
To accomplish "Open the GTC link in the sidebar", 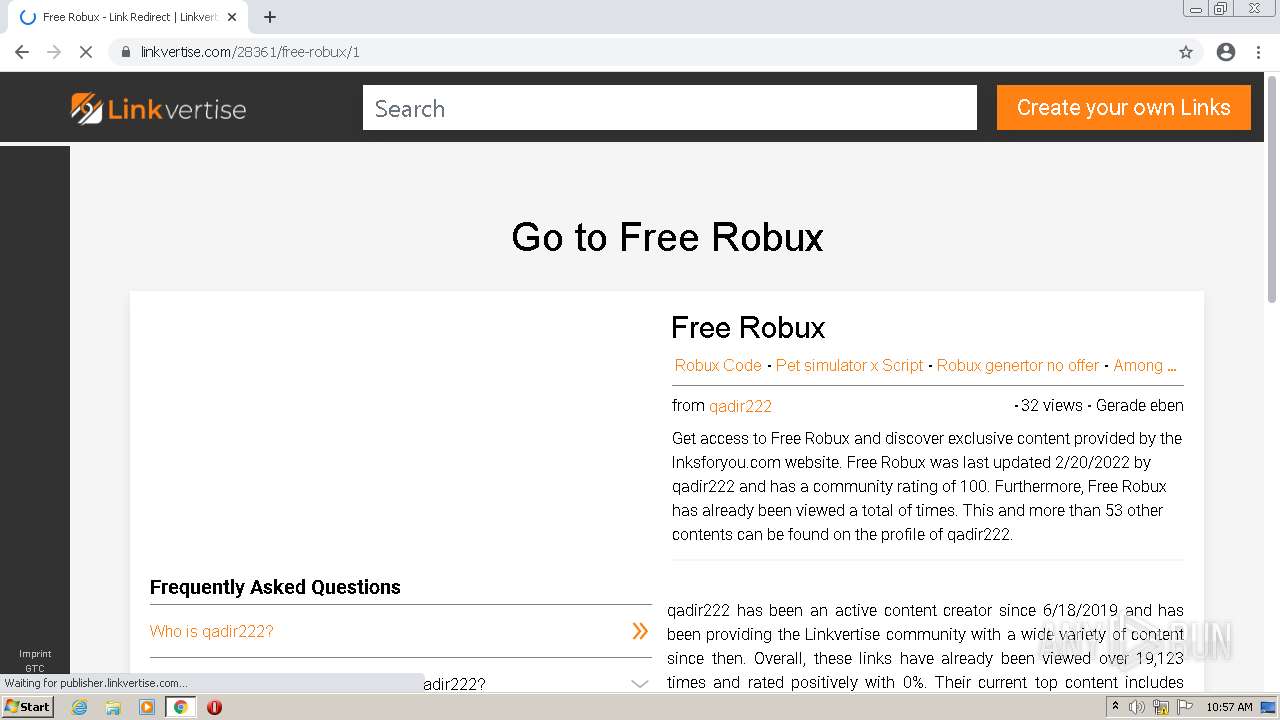I will [35, 668].
